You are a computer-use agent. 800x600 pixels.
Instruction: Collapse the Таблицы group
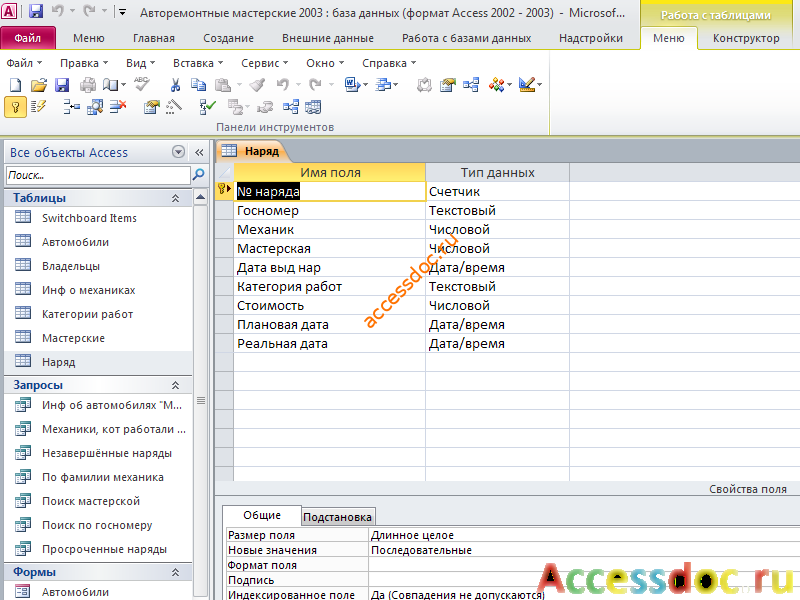(x=176, y=198)
